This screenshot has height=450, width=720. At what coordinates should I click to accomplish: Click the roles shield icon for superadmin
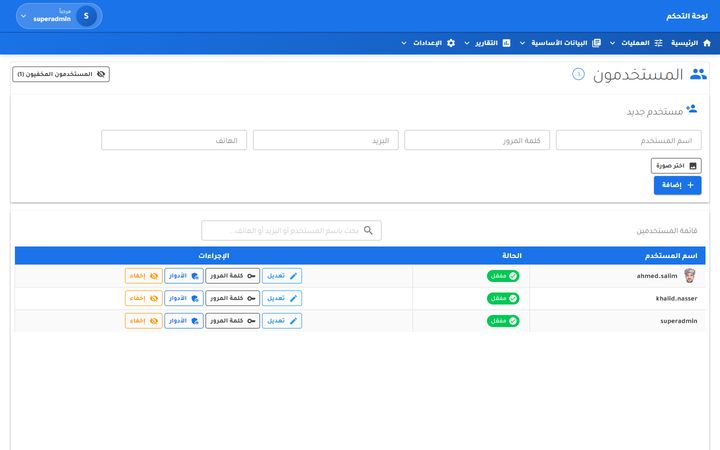pyautogui.click(x=195, y=321)
